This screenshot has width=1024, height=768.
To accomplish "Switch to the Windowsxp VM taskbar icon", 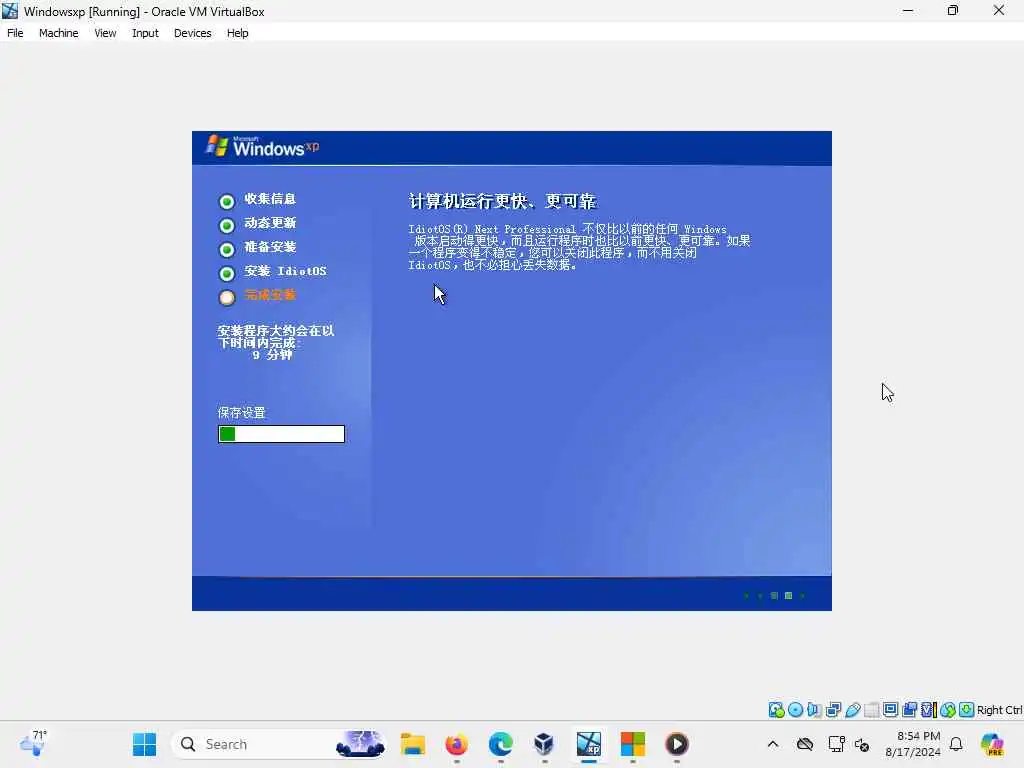I will click(588, 744).
